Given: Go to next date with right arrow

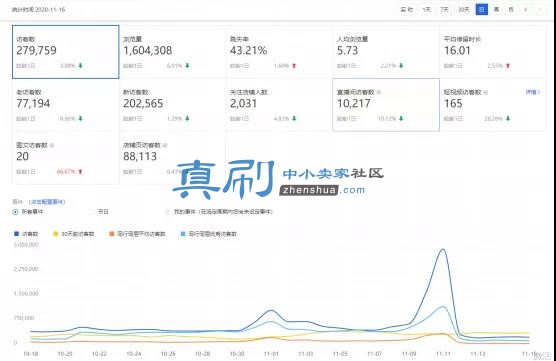Looking at the screenshot, I should coord(540,10).
